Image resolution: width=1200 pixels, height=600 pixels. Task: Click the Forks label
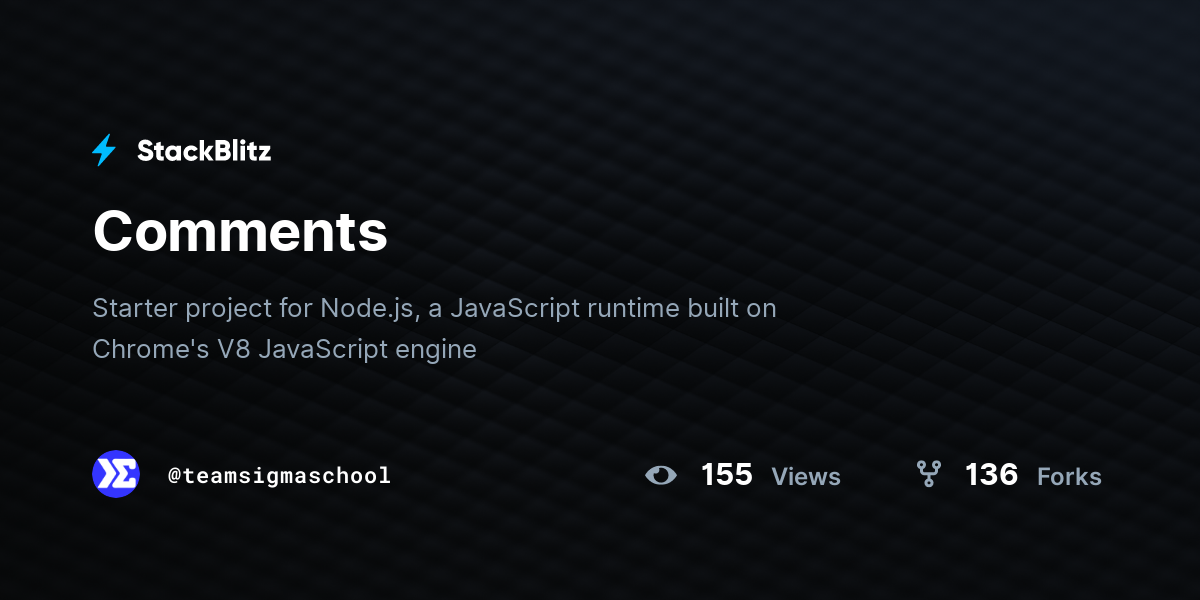pos(1069,477)
